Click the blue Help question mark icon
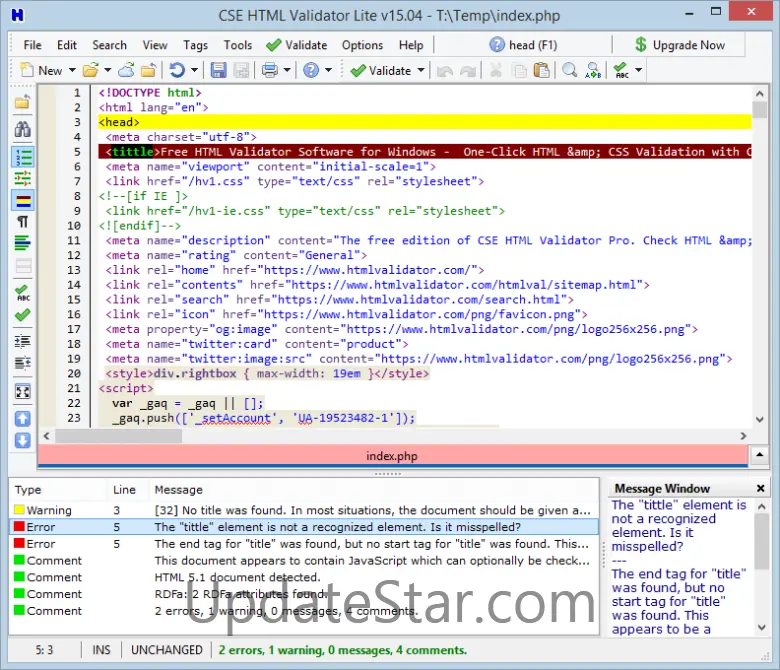 311,71
